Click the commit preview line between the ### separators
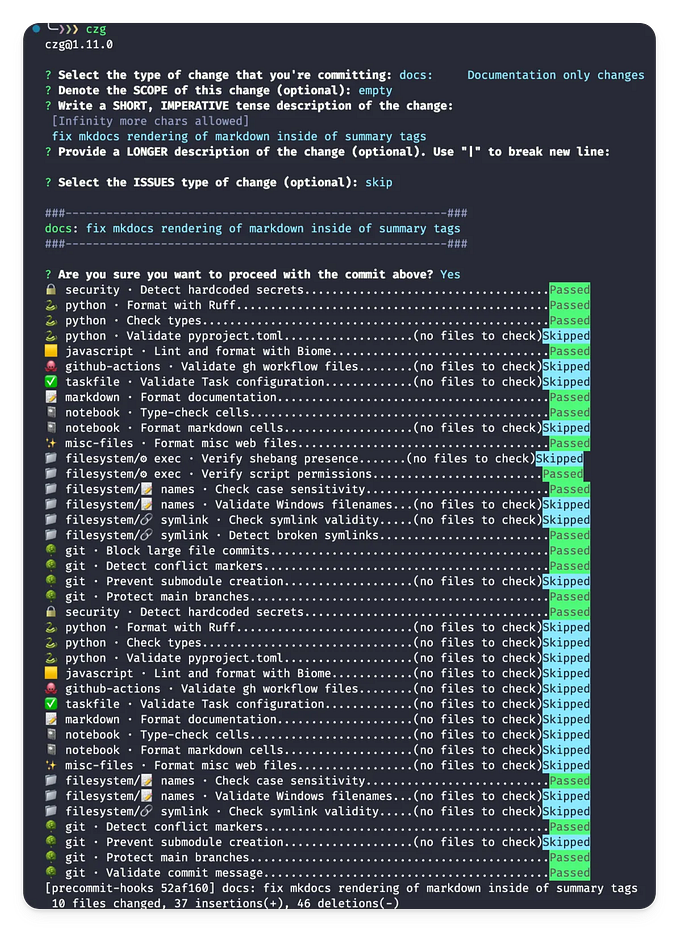The width and height of the screenshot is (679, 932). 253,228
